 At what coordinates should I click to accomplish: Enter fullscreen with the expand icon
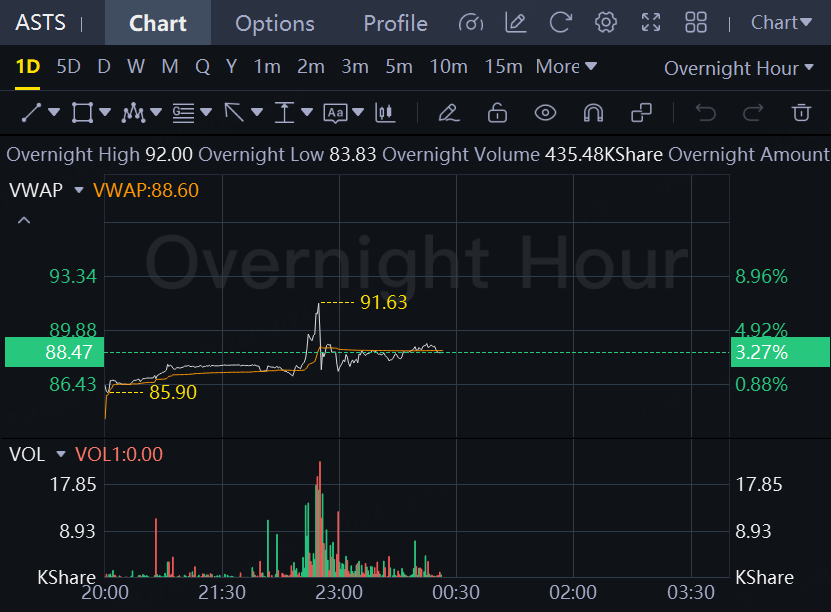(x=651, y=23)
